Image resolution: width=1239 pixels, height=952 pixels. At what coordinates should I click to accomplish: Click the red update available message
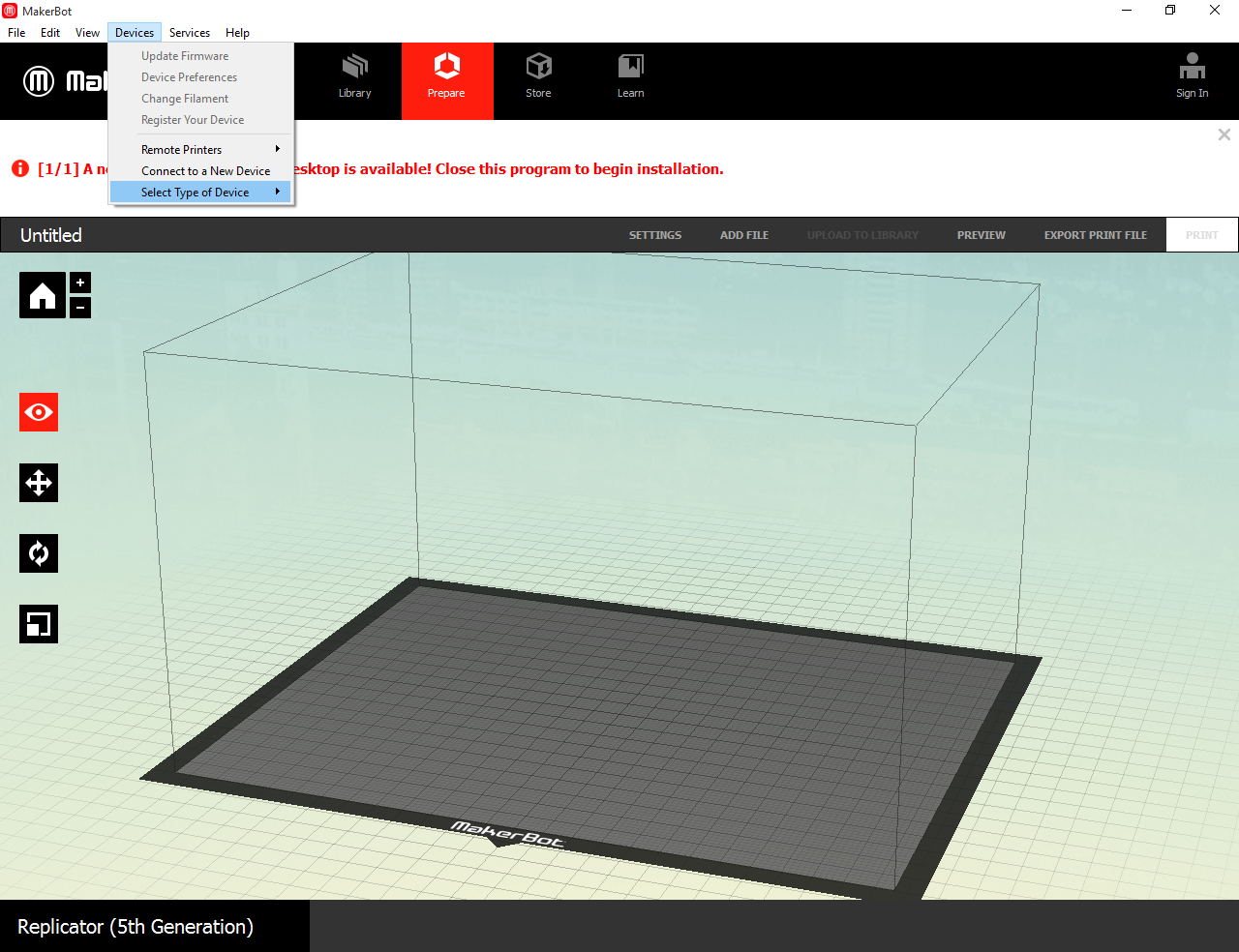pyautogui.click(x=380, y=168)
